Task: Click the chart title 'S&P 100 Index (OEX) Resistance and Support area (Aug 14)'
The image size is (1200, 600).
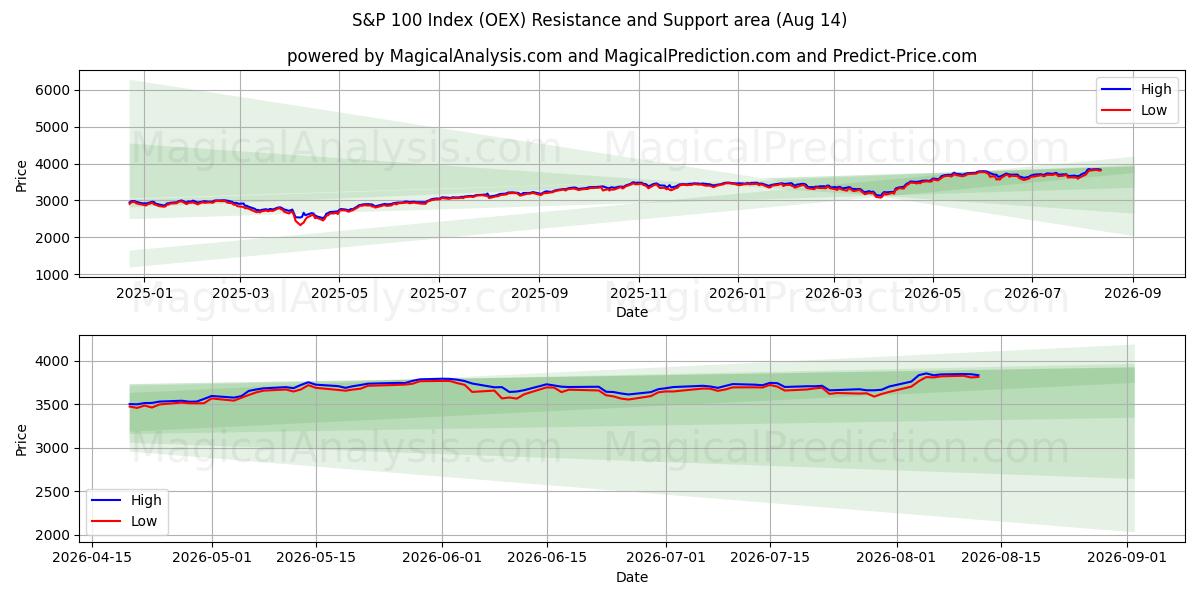Action: (600, 20)
